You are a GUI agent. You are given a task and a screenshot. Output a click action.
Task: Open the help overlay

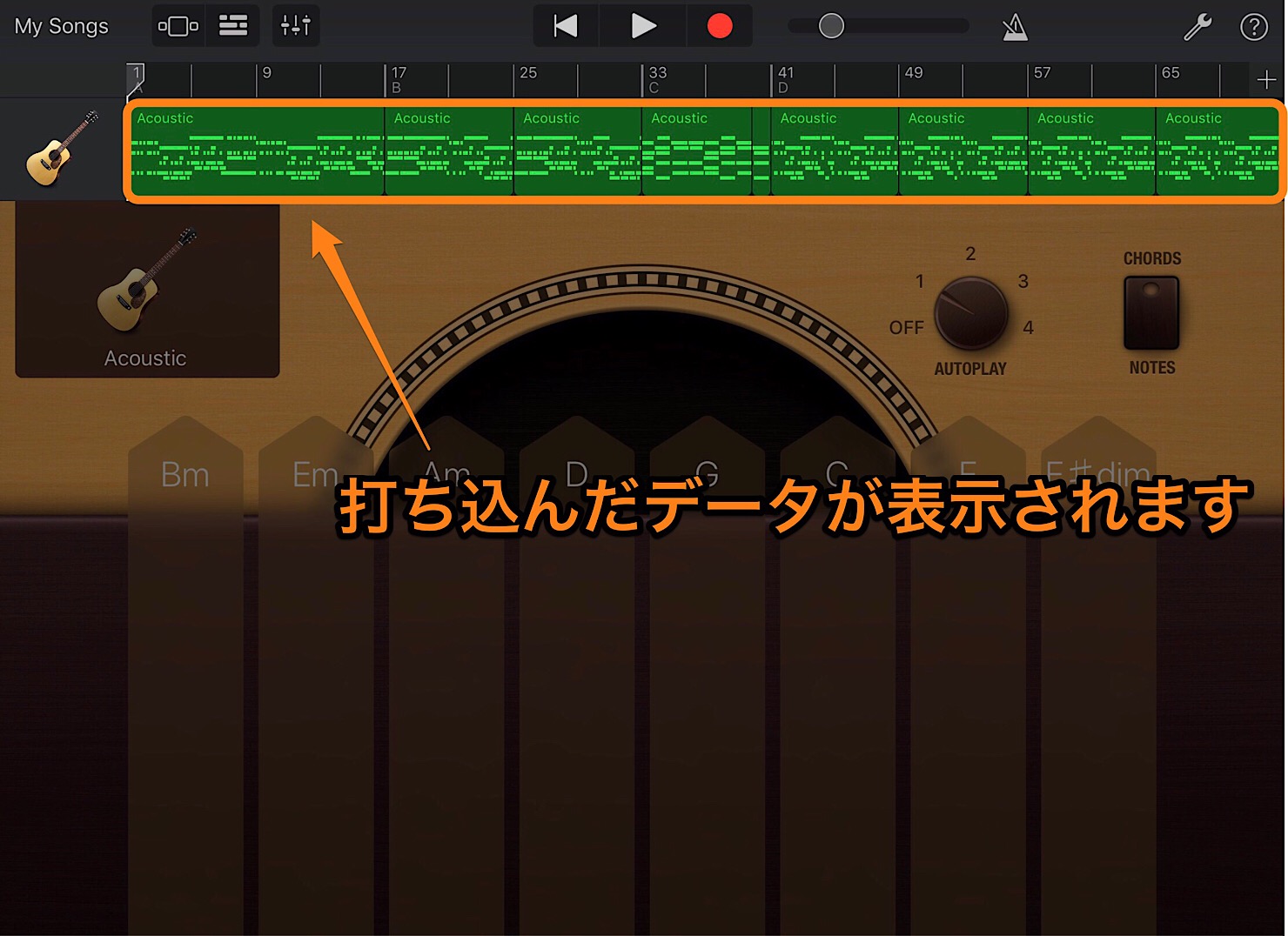tap(1254, 27)
